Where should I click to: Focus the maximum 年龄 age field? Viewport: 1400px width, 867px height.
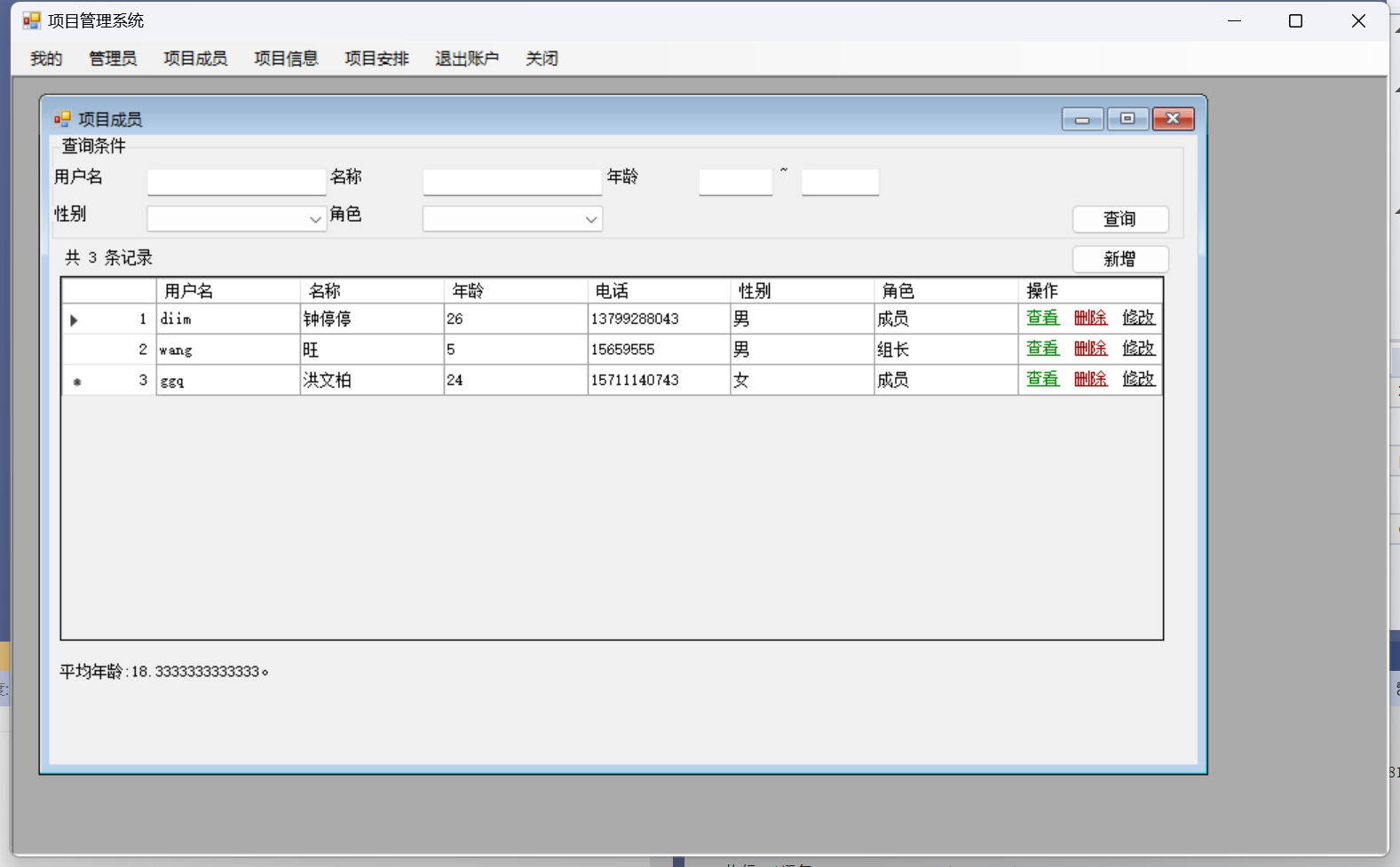[841, 182]
